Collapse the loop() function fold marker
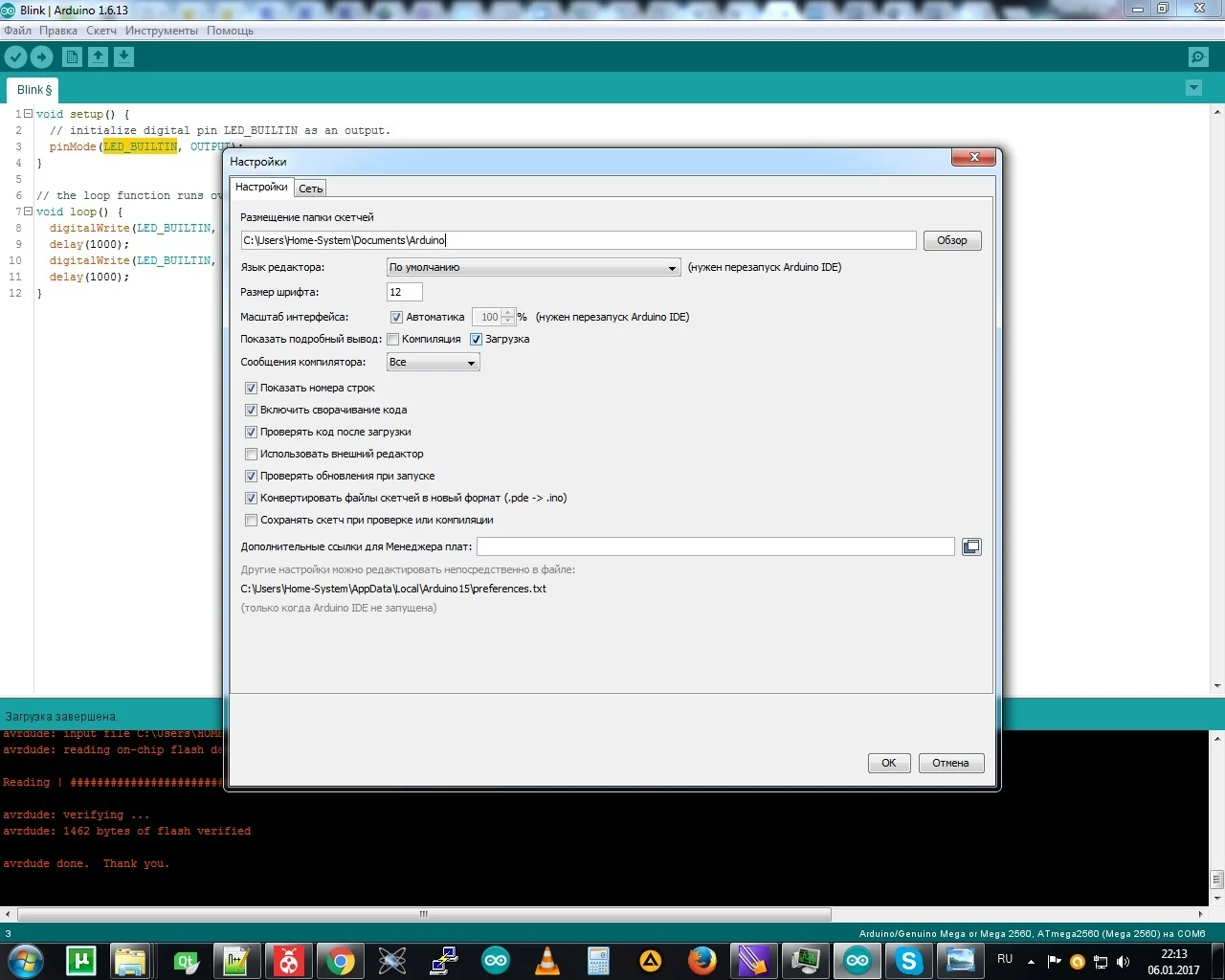The image size is (1225, 980). (28, 212)
